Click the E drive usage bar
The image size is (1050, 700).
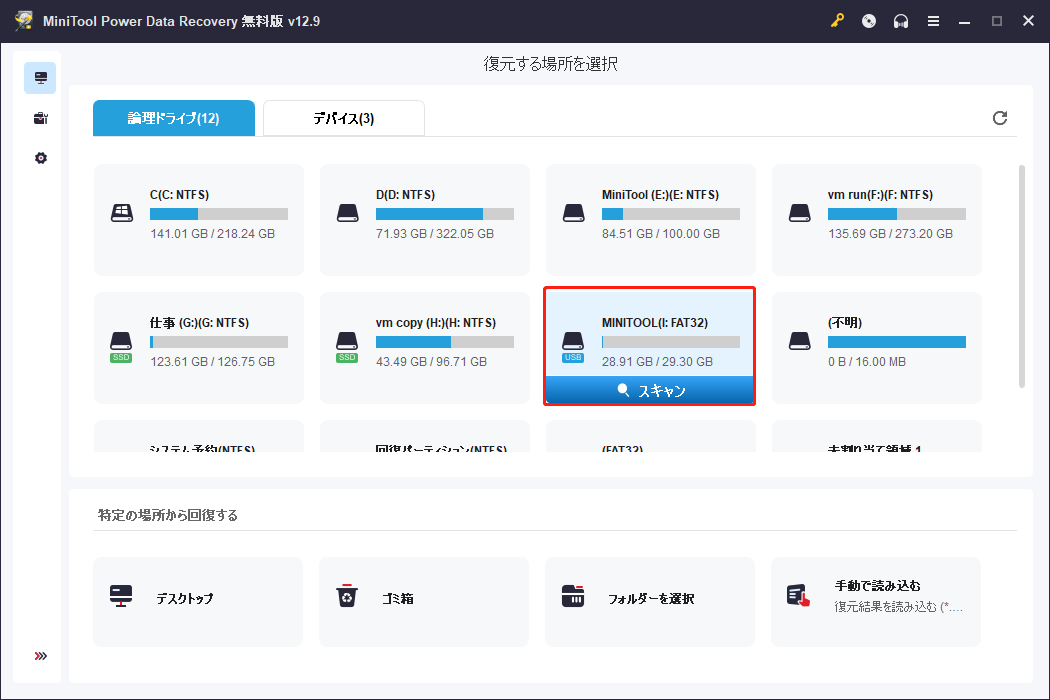671,214
